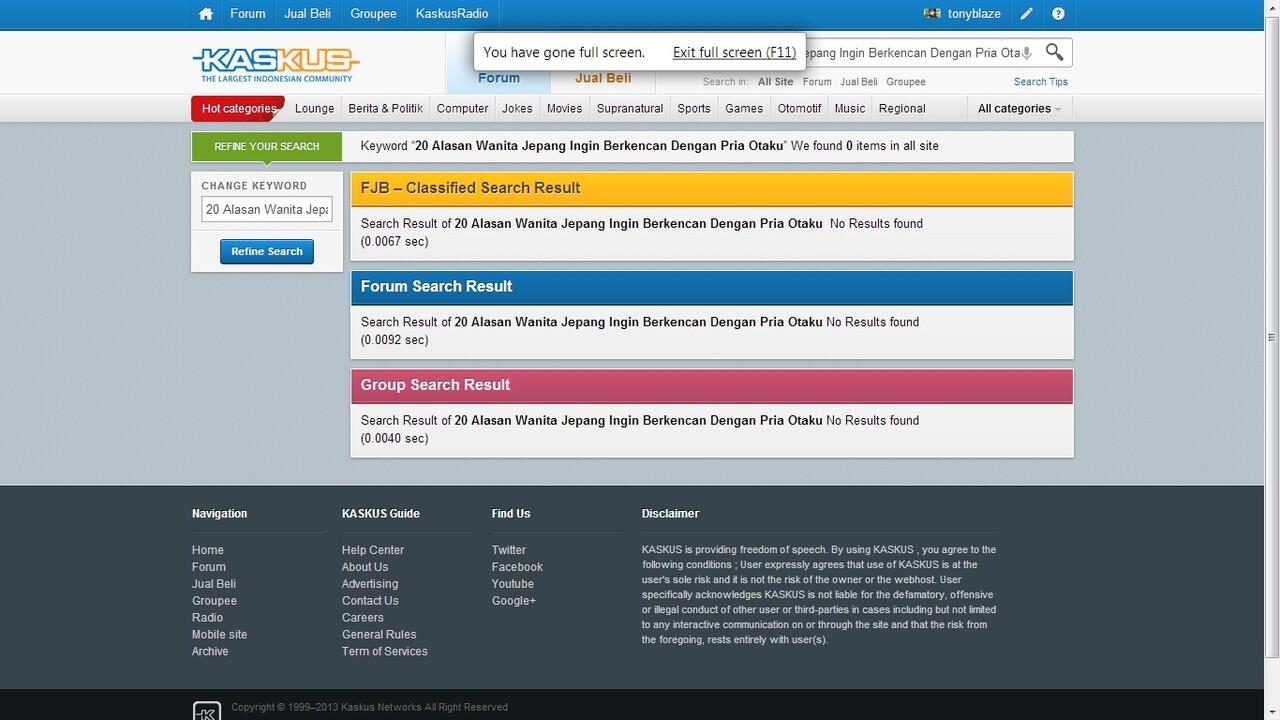This screenshot has height=720, width=1280.
Task: Open the Jokes category
Action: (x=517, y=108)
